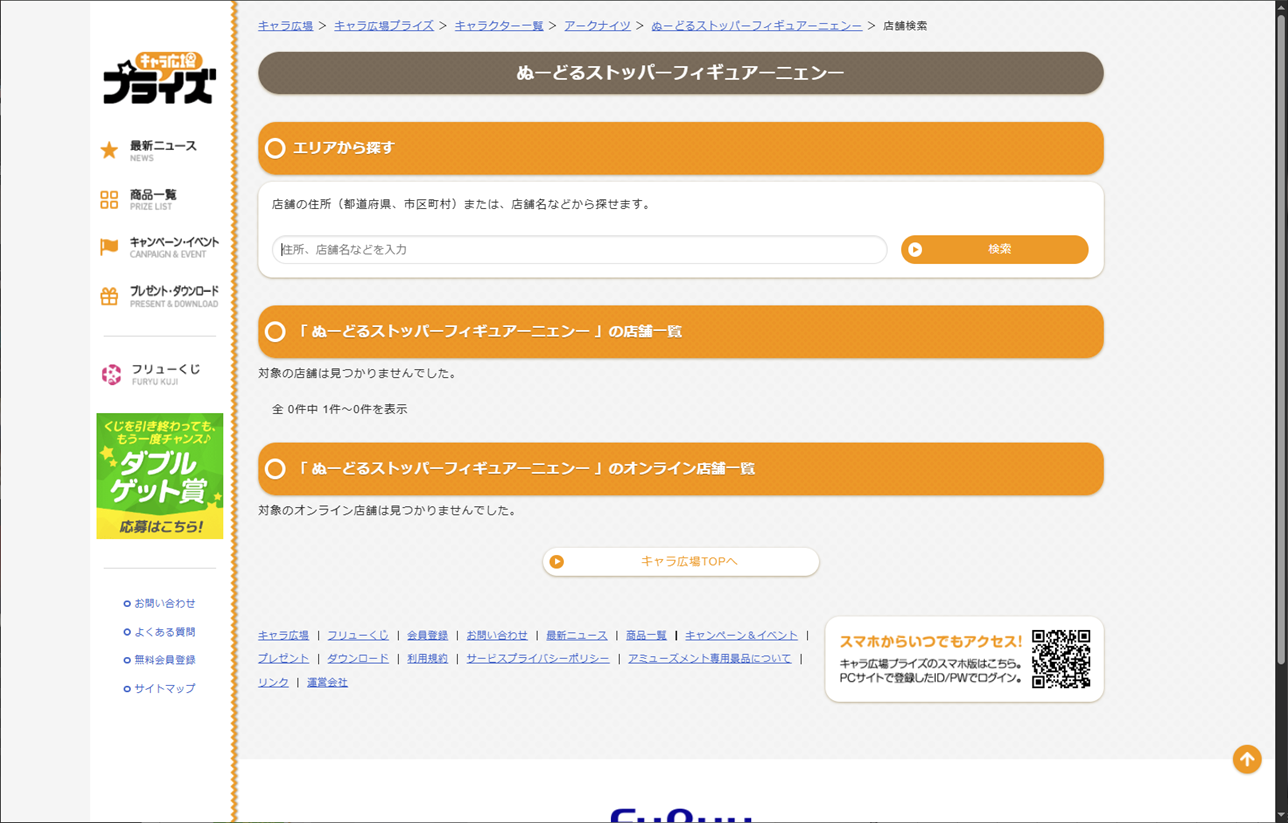The image size is (1288, 823).
Task: Click the brown ぬーどるストッパーフィギュアーニェンー title bar
Action: [681, 73]
